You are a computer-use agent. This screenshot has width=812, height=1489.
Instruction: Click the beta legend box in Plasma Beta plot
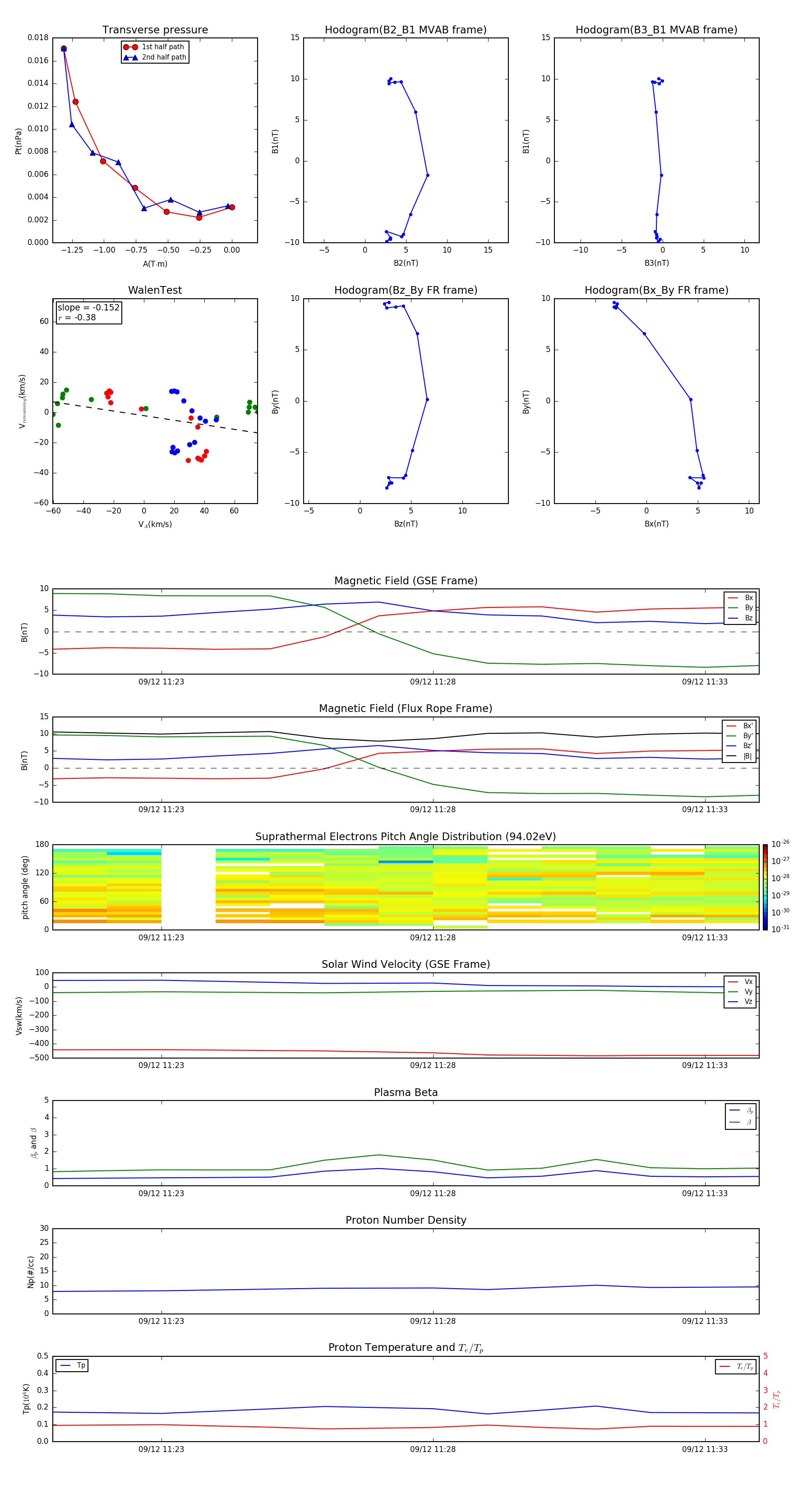click(740, 1116)
